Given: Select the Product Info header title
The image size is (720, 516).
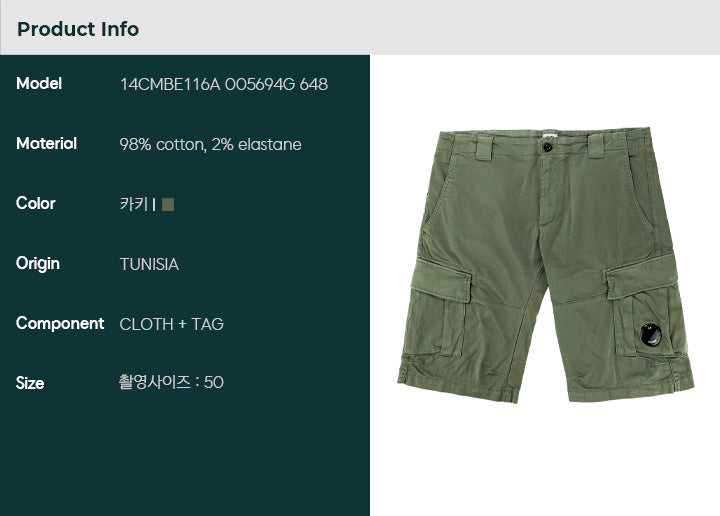Looking at the screenshot, I should pyautogui.click(x=78, y=29).
